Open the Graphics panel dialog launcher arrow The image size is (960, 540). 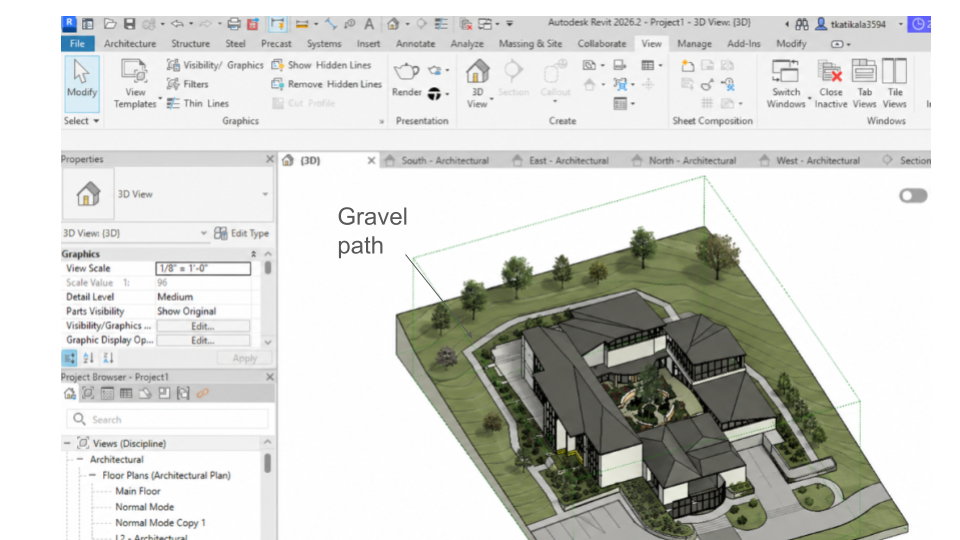(x=381, y=122)
